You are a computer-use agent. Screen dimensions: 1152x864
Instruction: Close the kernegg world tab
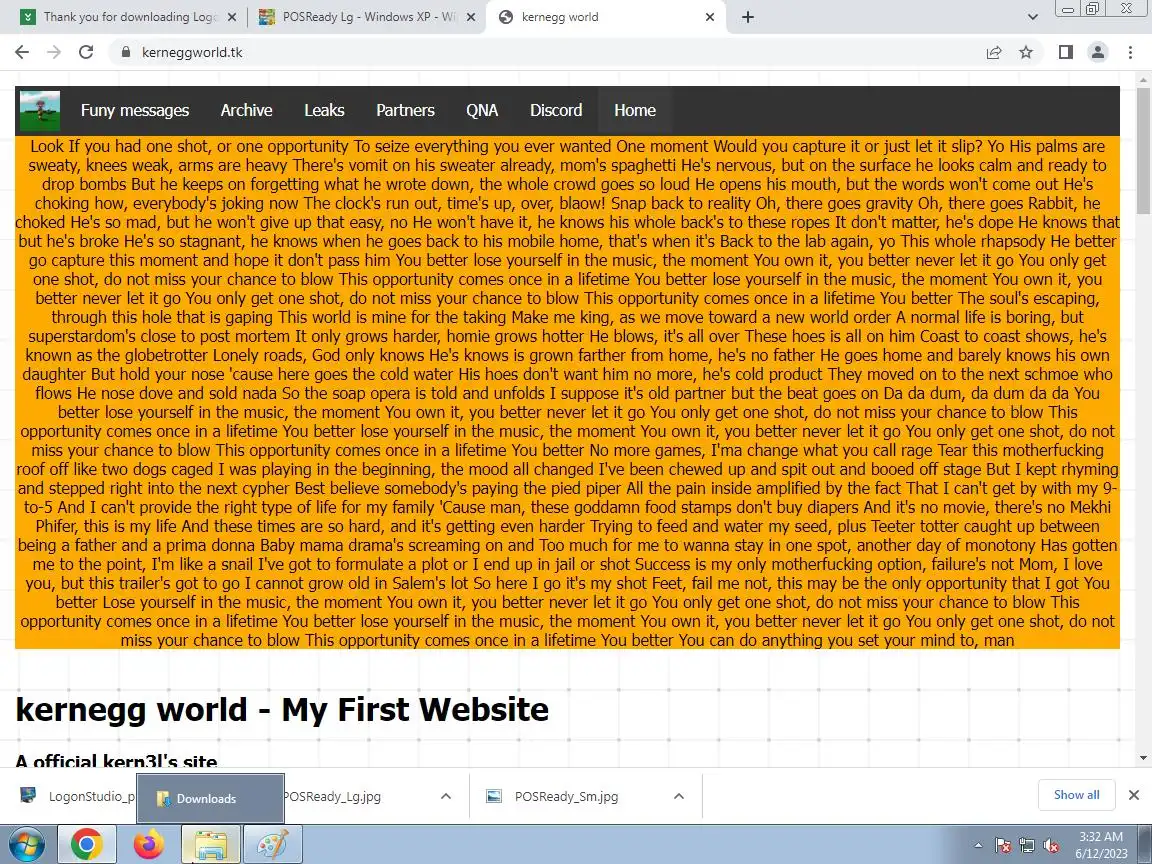(x=710, y=17)
